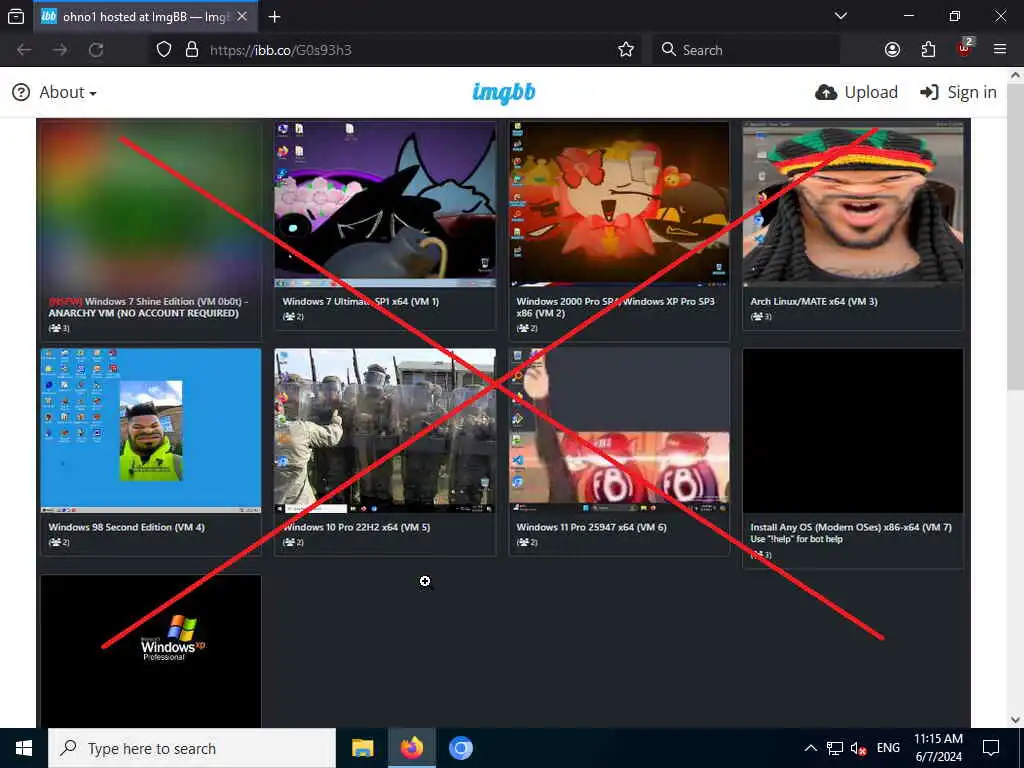
Task: Click taskbar 'Type here to search' box
Action: point(192,748)
